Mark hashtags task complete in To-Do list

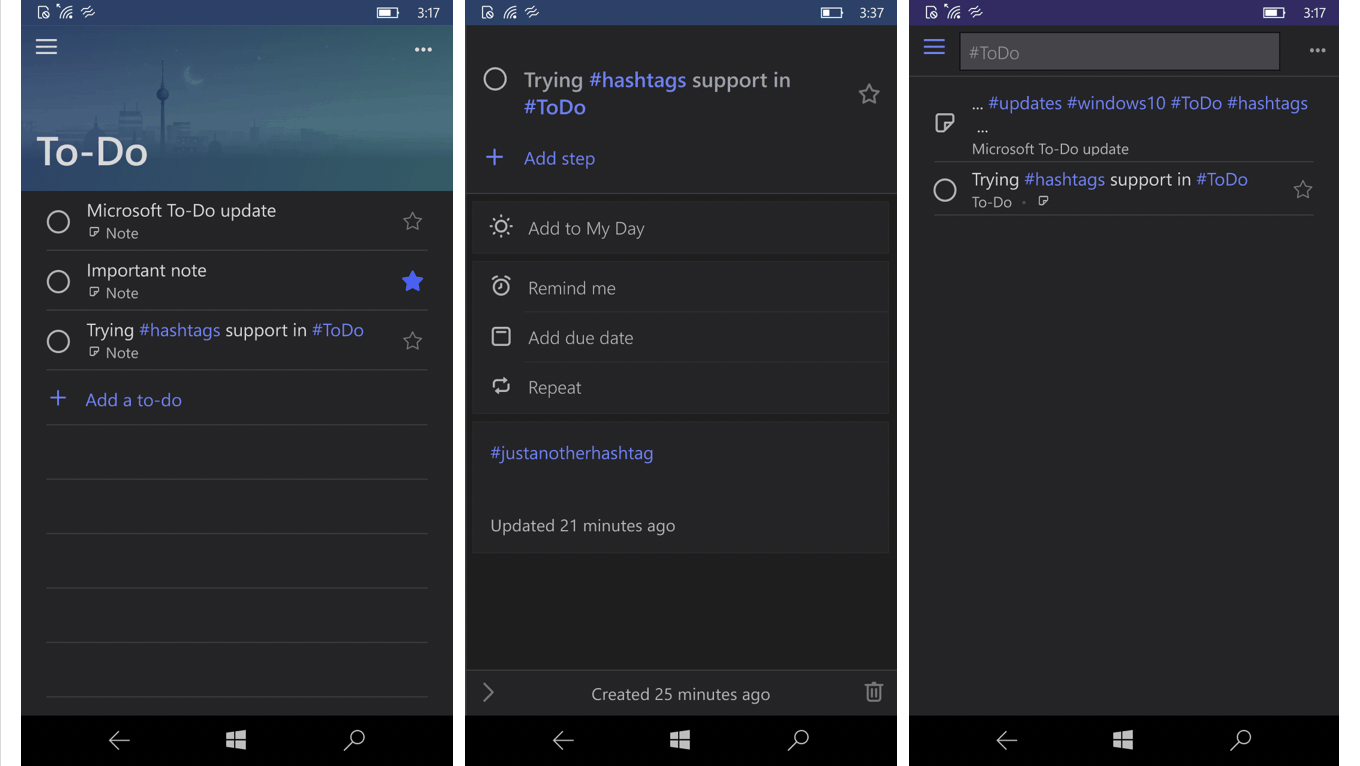[59, 342]
